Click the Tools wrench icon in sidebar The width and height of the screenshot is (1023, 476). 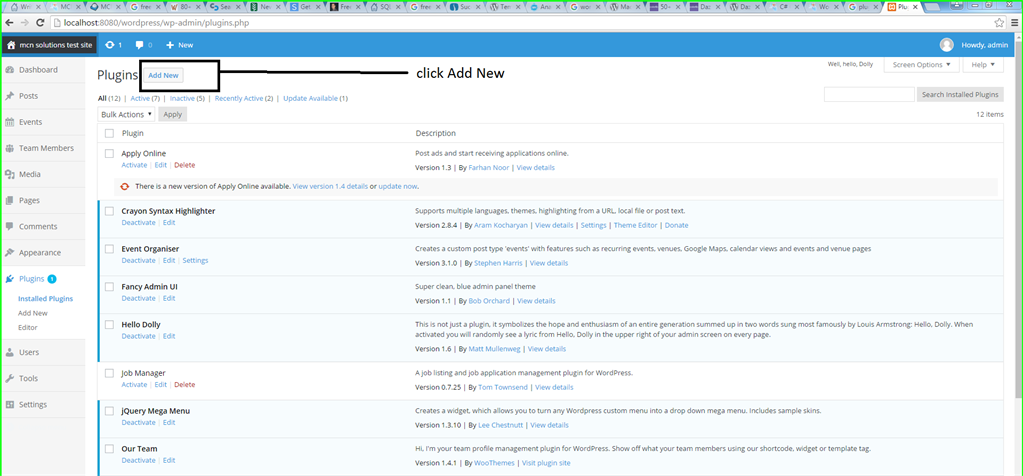pos(10,378)
